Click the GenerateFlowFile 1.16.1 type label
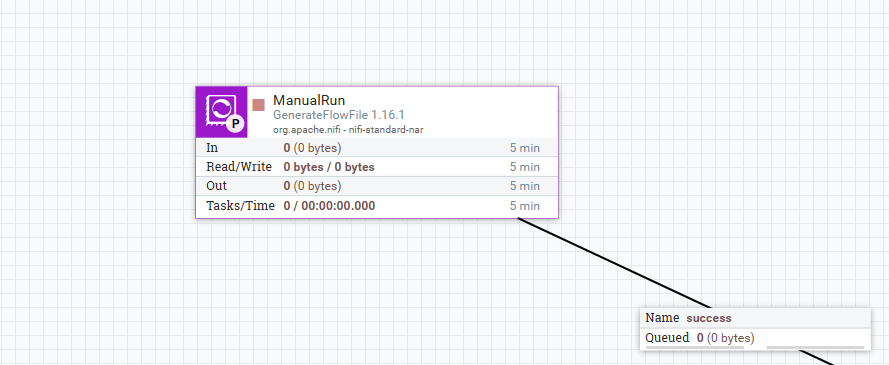The image size is (889, 365). click(338, 115)
